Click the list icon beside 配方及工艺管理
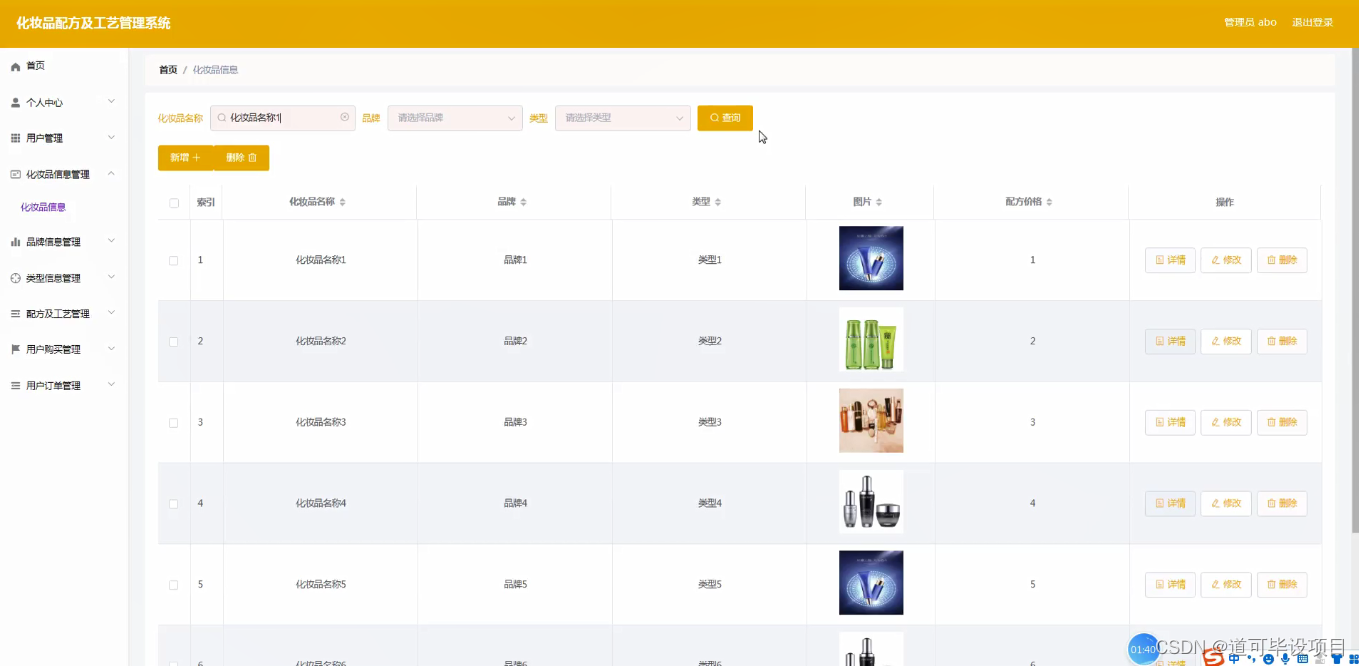Viewport: 1359px width, 666px height. coord(15,314)
